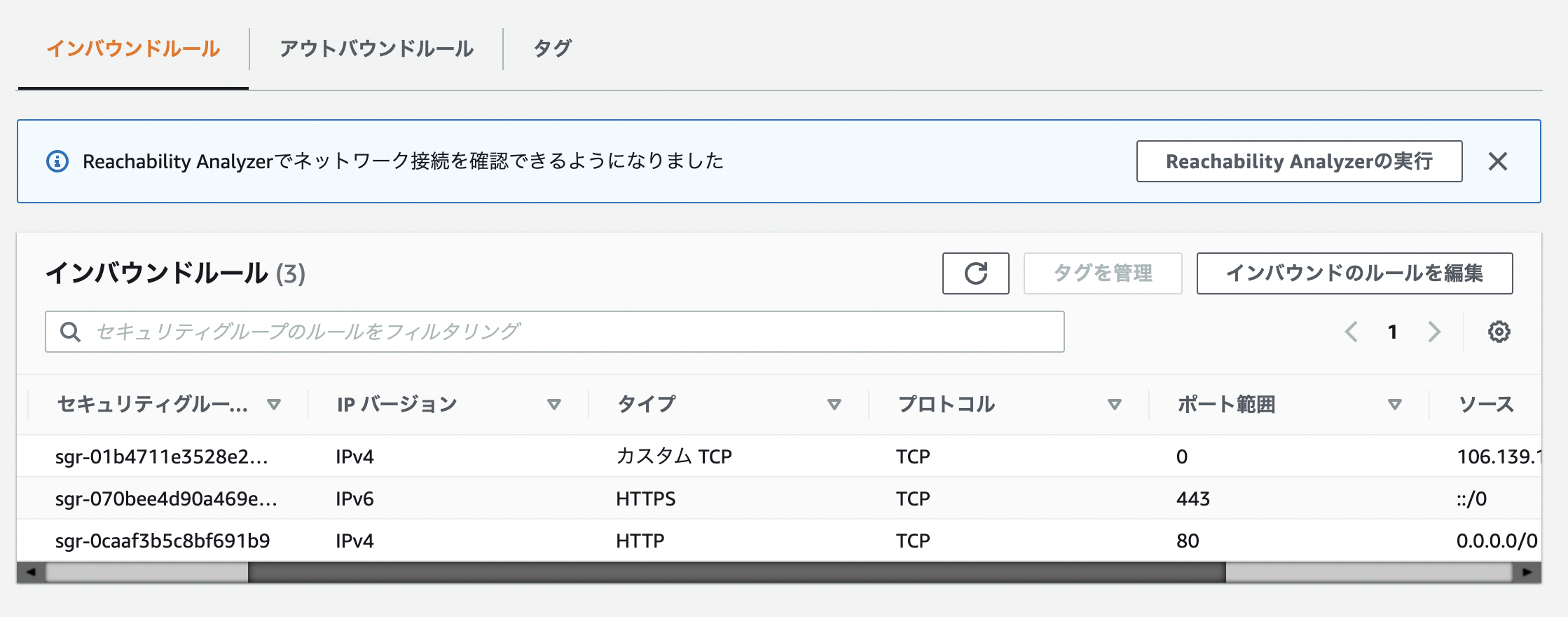Click the info icon in the banner

tap(57, 161)
